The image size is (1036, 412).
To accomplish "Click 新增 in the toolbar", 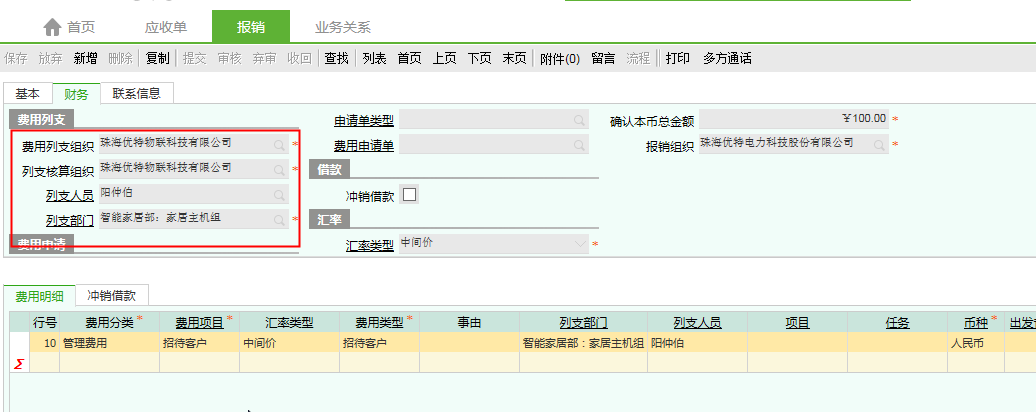I will tap(85, 58).
